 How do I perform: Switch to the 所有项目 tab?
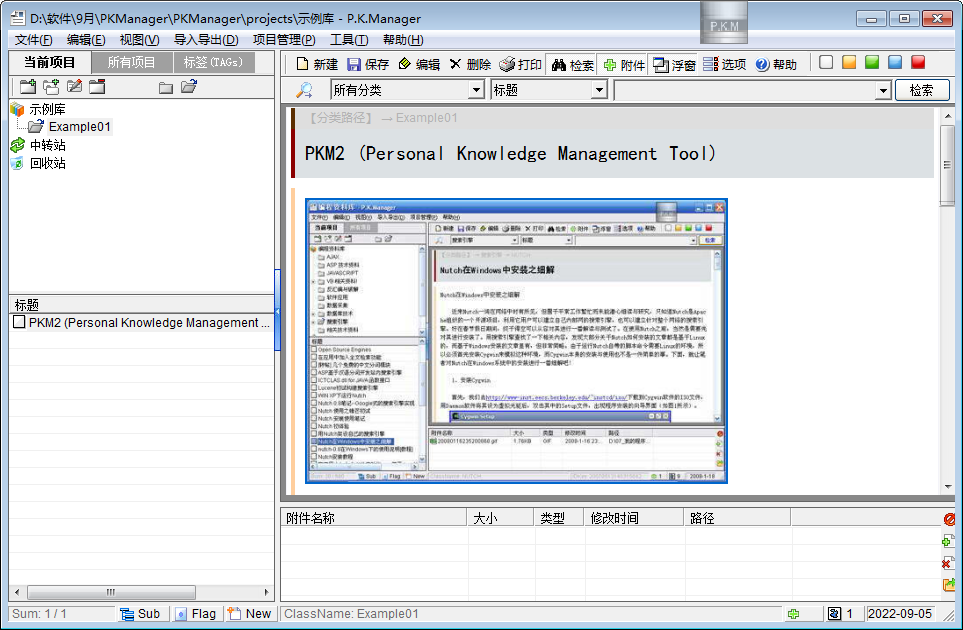[x=133, y=62]
